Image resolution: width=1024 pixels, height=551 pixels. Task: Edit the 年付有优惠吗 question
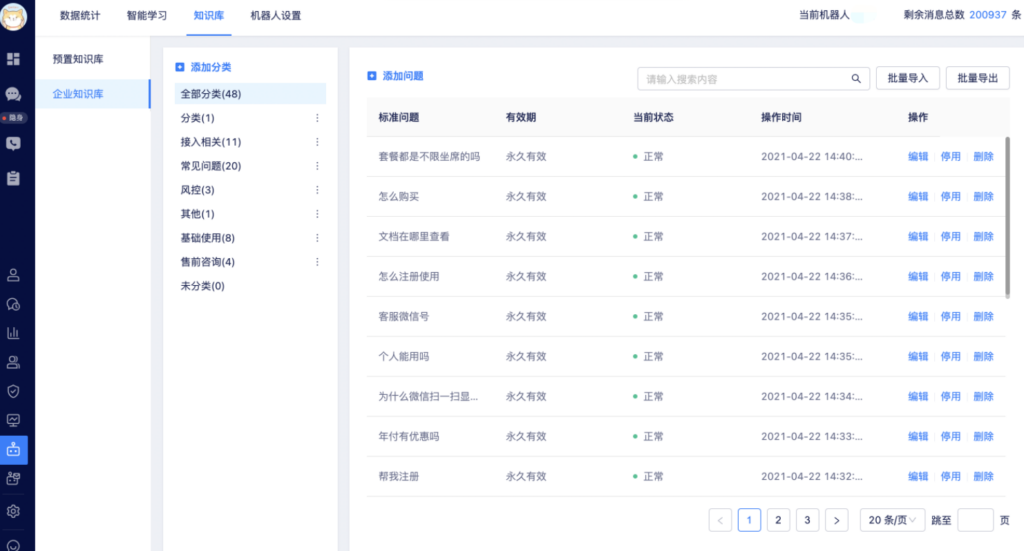click(918, 437)
